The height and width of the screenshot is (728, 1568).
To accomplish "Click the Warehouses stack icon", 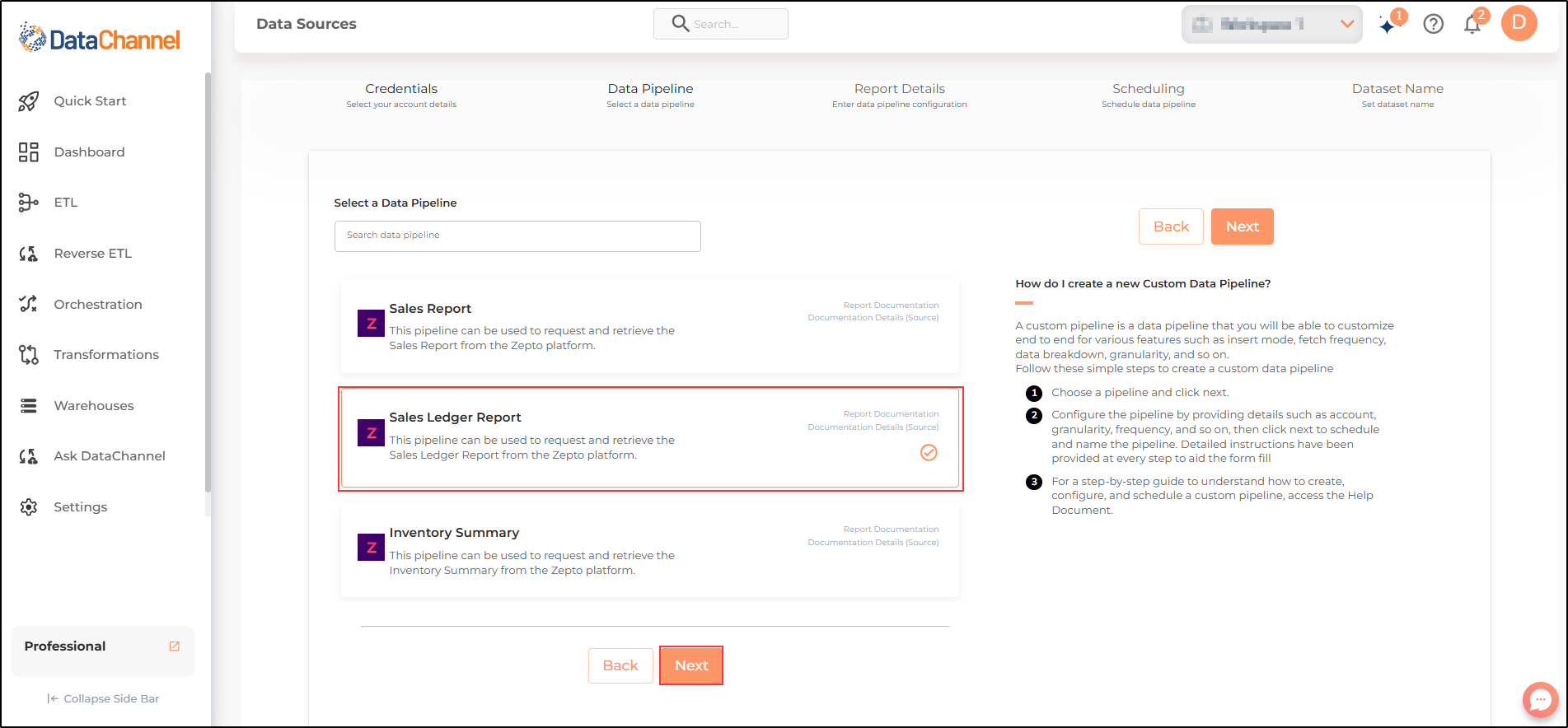I will click(29, 406).
